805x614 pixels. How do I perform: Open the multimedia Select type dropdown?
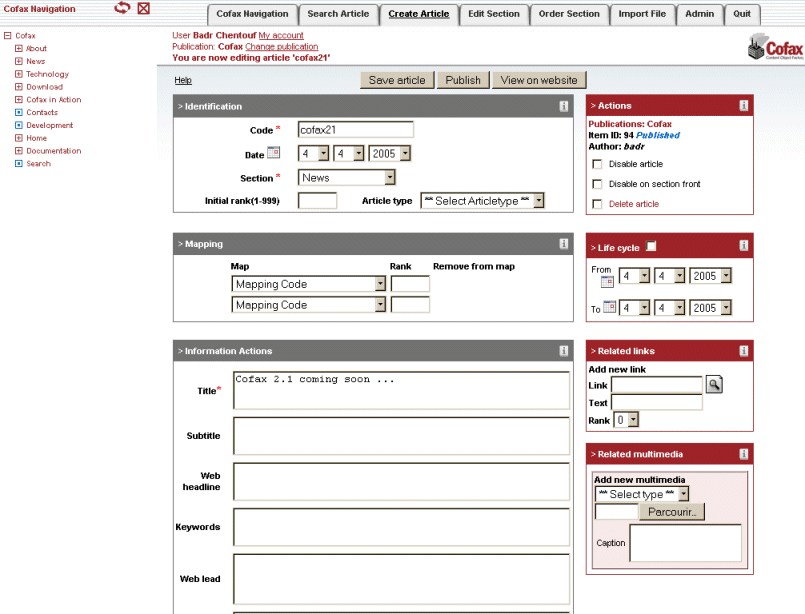642,494
